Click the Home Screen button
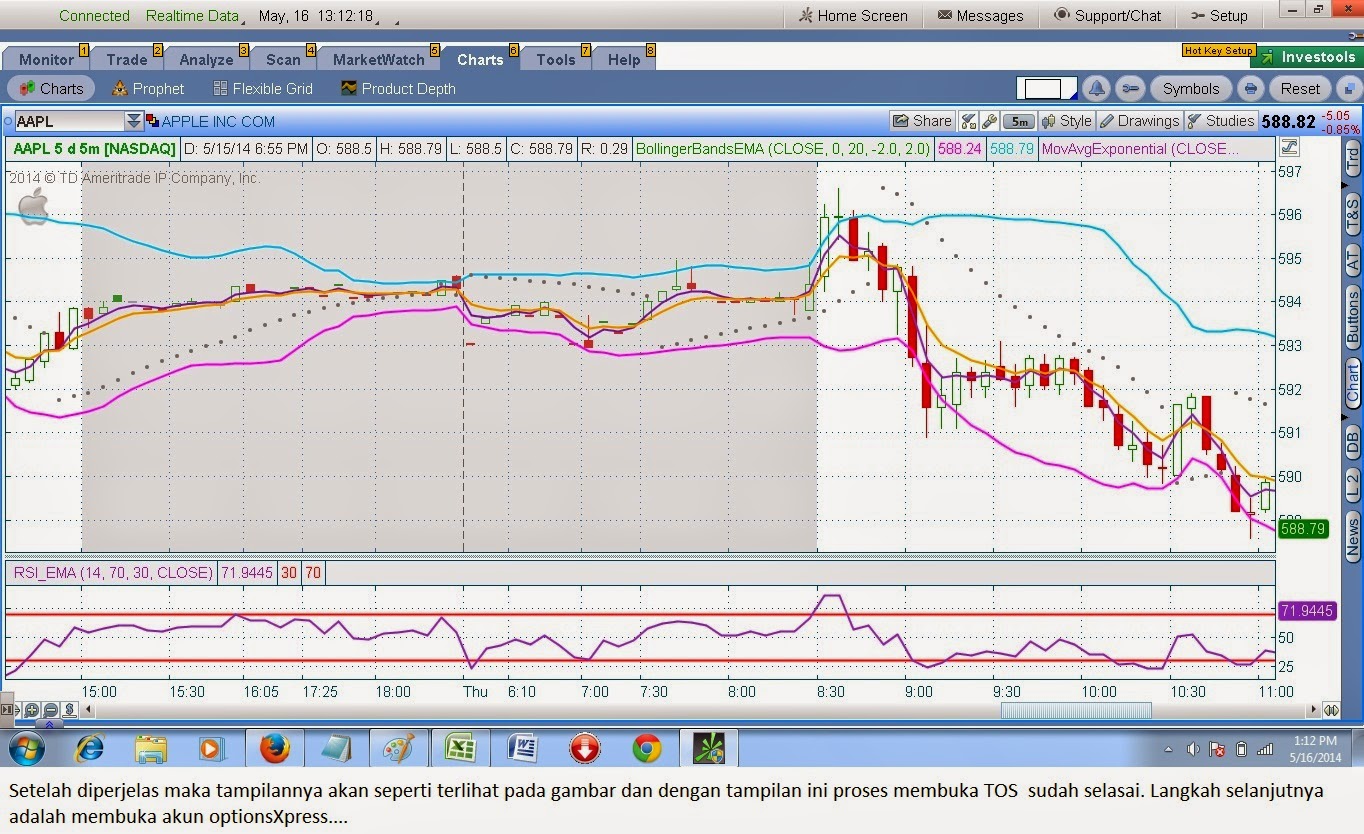 click(x=853, y=16)
